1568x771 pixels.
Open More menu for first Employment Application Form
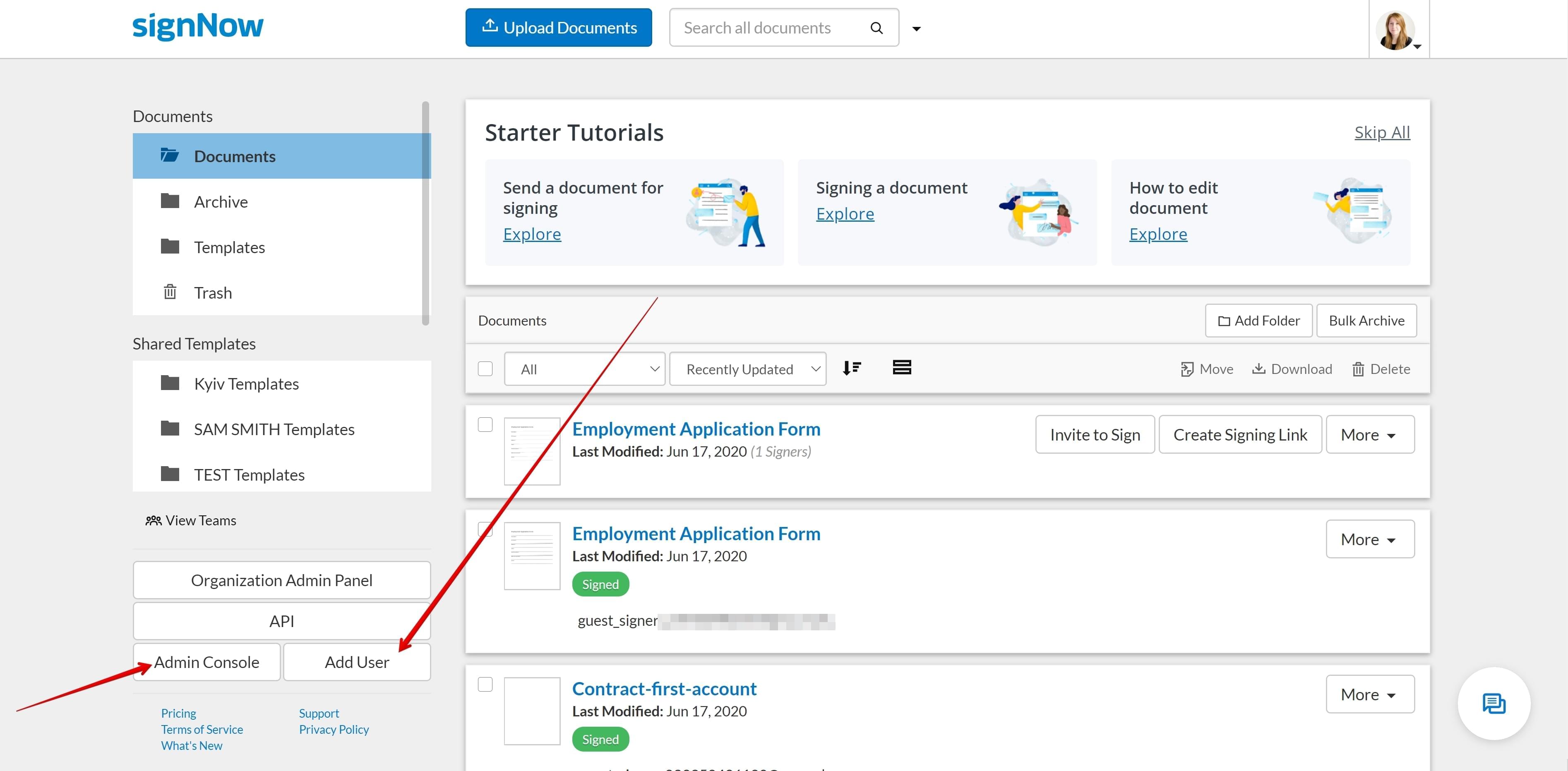pyautogui.click(x=1369, y=434)
